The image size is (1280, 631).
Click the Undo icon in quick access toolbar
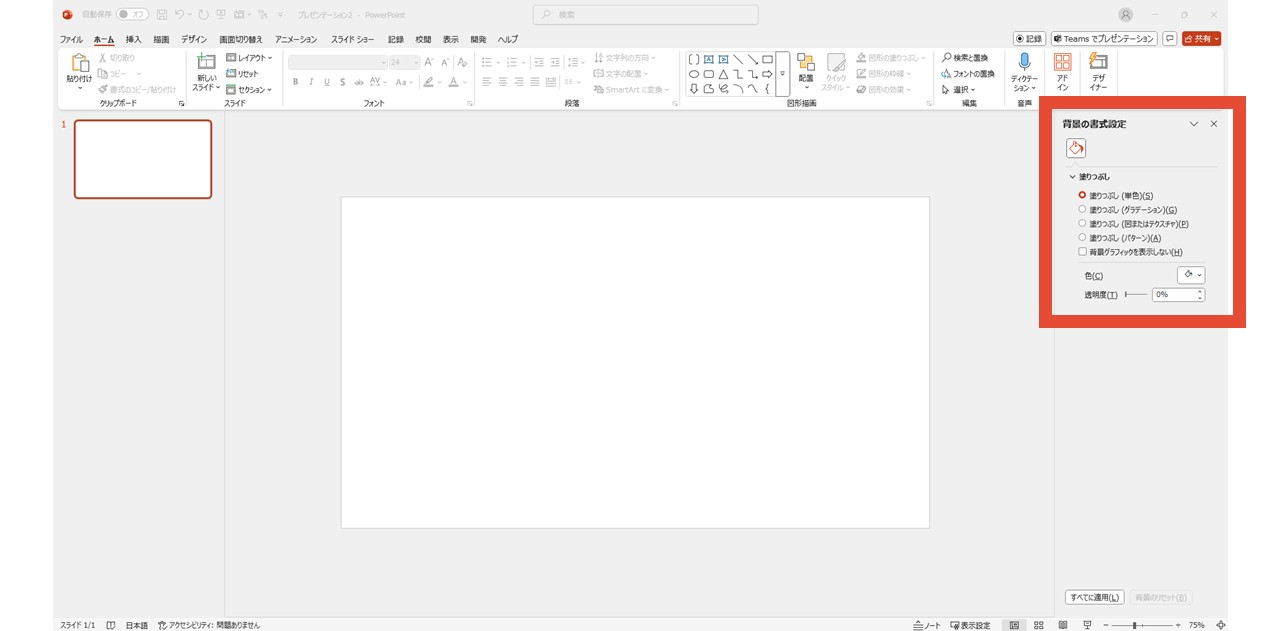(x=180, y=15)
